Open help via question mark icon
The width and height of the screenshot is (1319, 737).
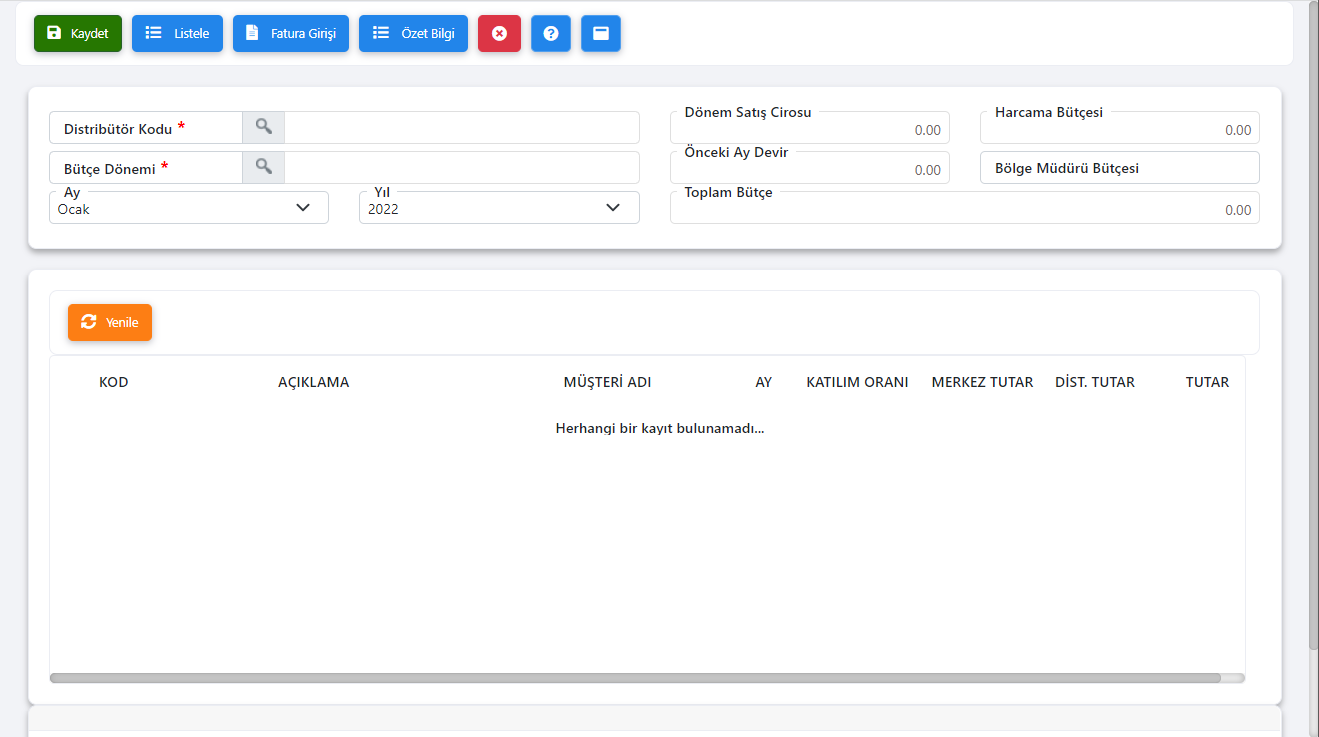(550, 33)
